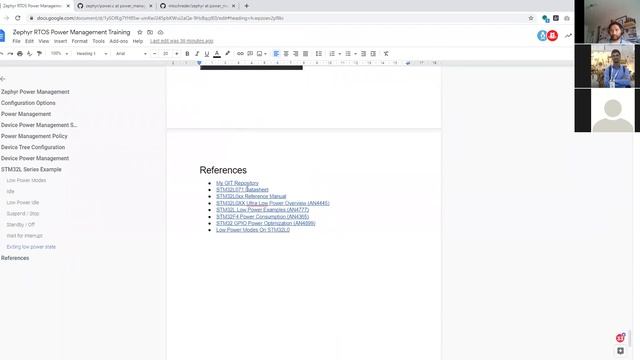Open the Insert menu
This screenshot has width=640, height=360.
pos(60,41)
